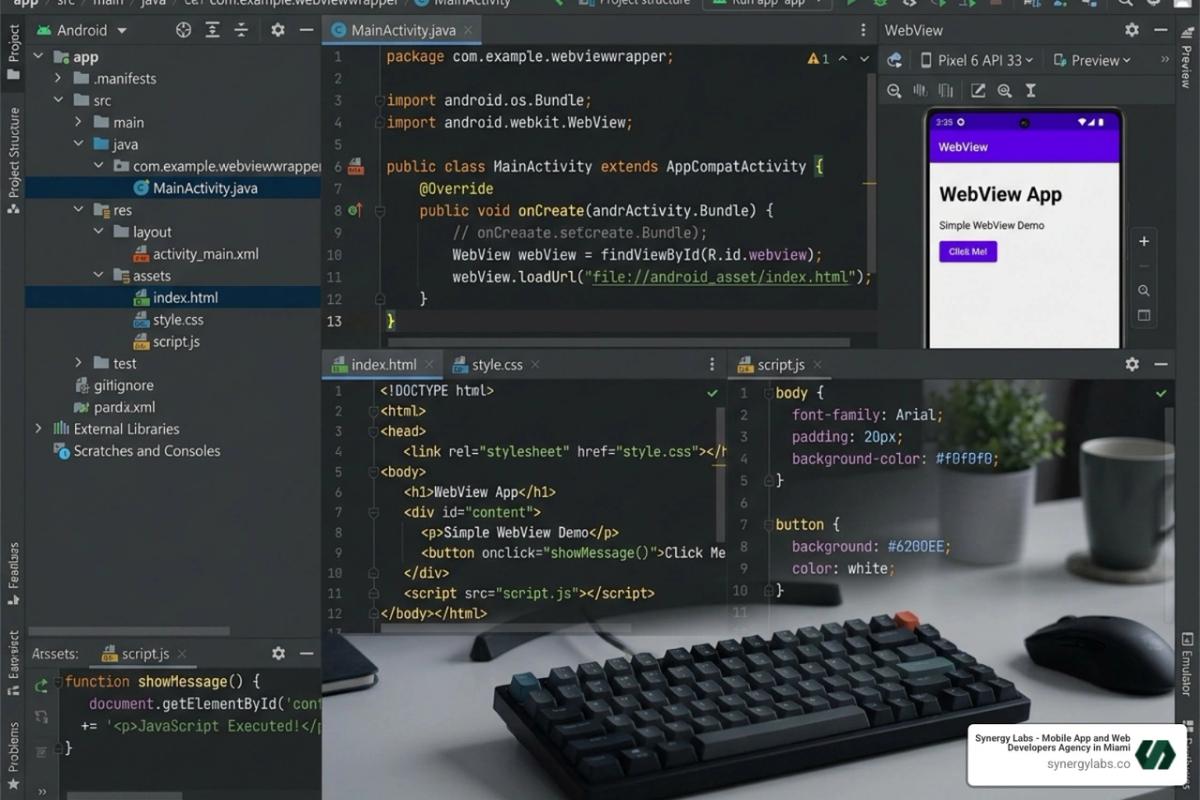Select pardx.xml file in project tree
Viewport: 1200px width, 800px height.
click(124, 407)
